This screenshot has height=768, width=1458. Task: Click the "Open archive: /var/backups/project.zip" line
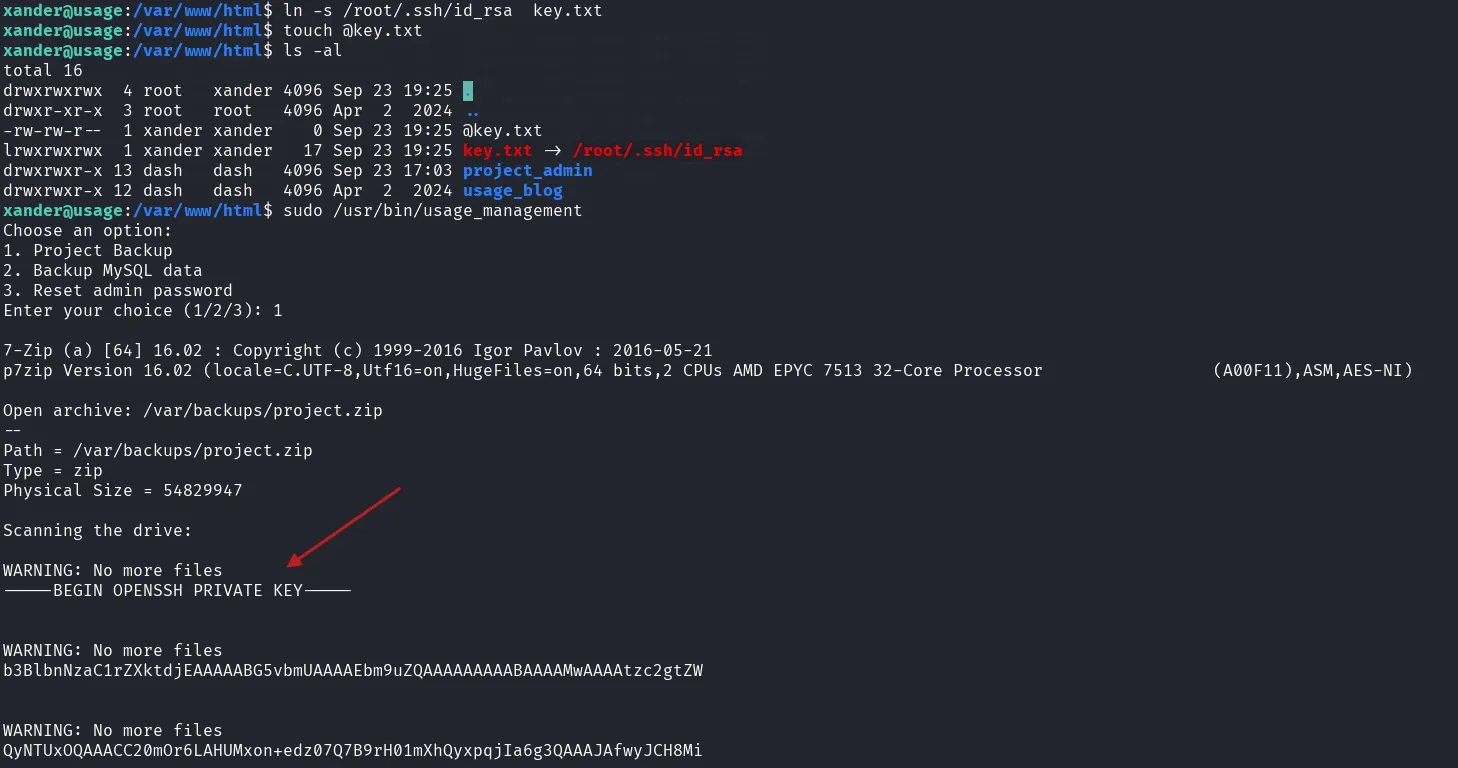pyautogui.click(x=193, y=411)
